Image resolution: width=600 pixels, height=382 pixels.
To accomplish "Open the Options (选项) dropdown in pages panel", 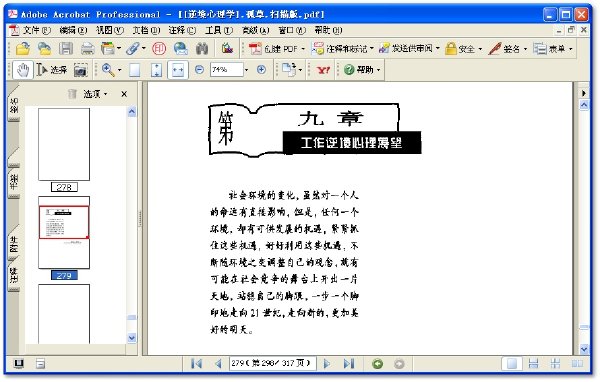I will click(95, 94).
